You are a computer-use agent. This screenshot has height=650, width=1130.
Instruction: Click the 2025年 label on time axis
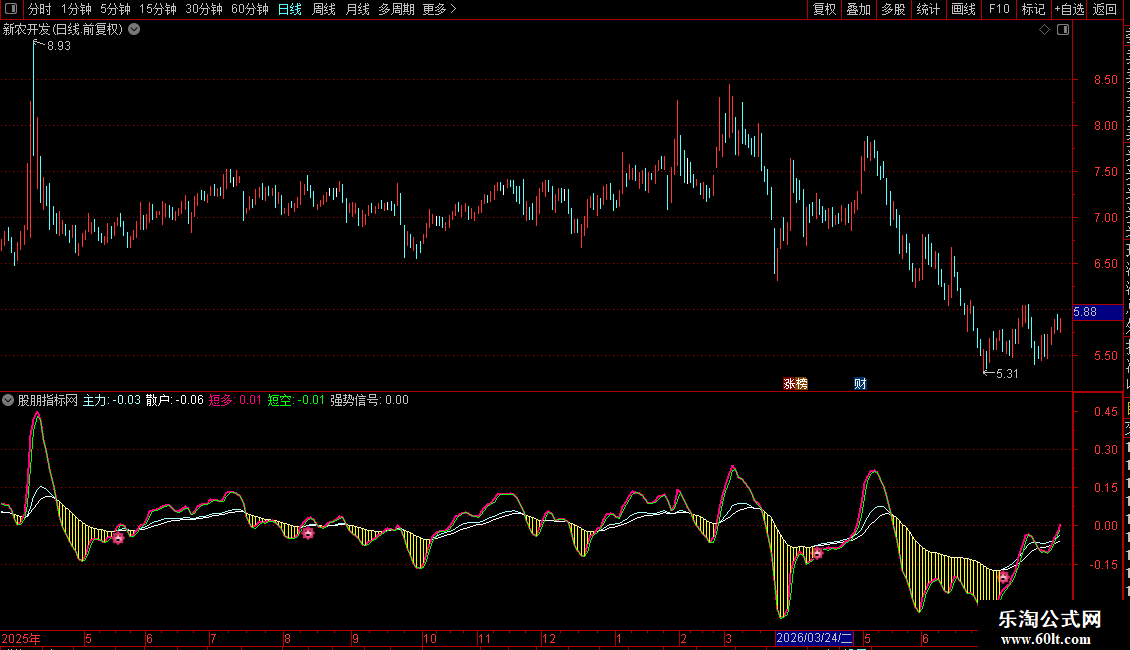coord(22,638)
